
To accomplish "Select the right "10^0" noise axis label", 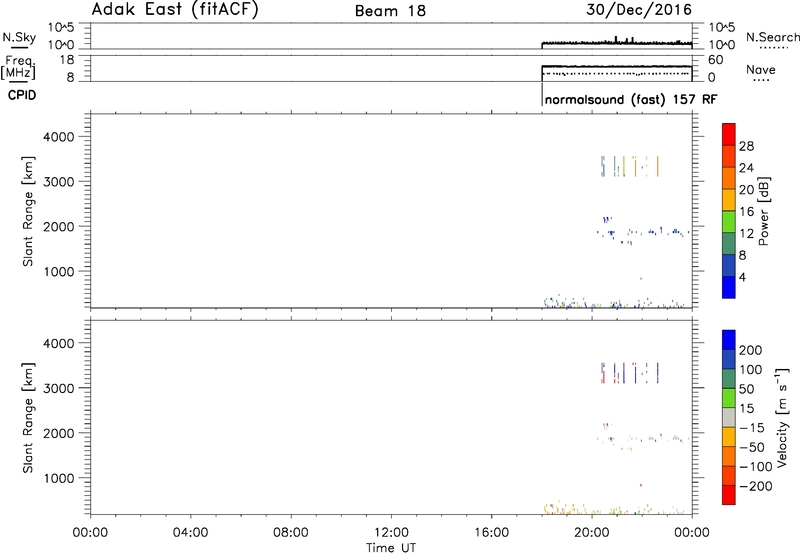I will [x=721, y=45].
